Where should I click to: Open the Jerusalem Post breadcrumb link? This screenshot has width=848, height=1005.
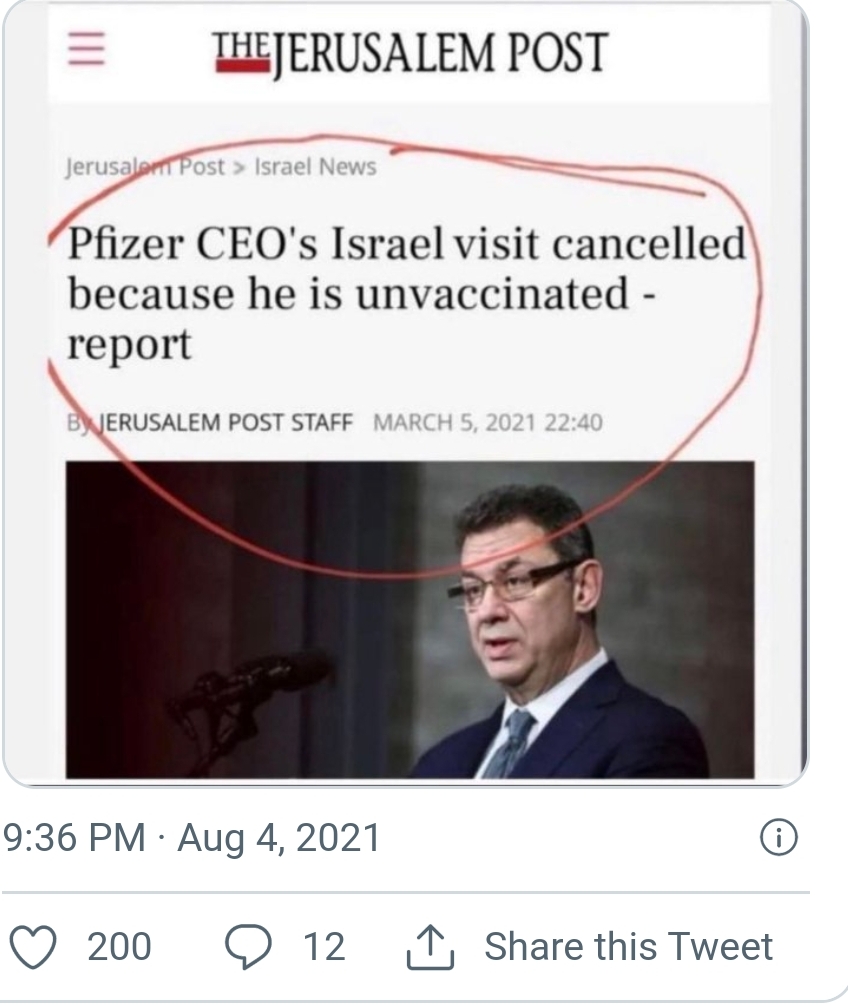(145, 167)
